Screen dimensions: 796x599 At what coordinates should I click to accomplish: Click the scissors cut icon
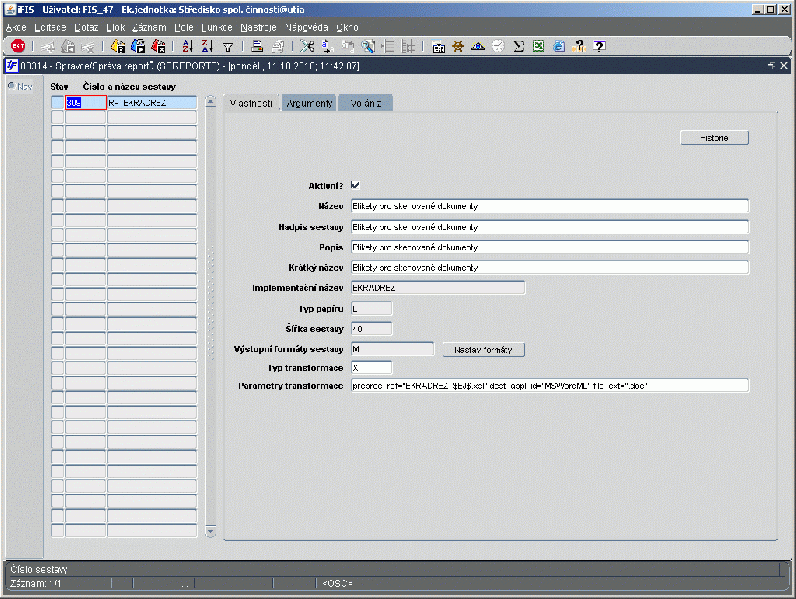307,46
